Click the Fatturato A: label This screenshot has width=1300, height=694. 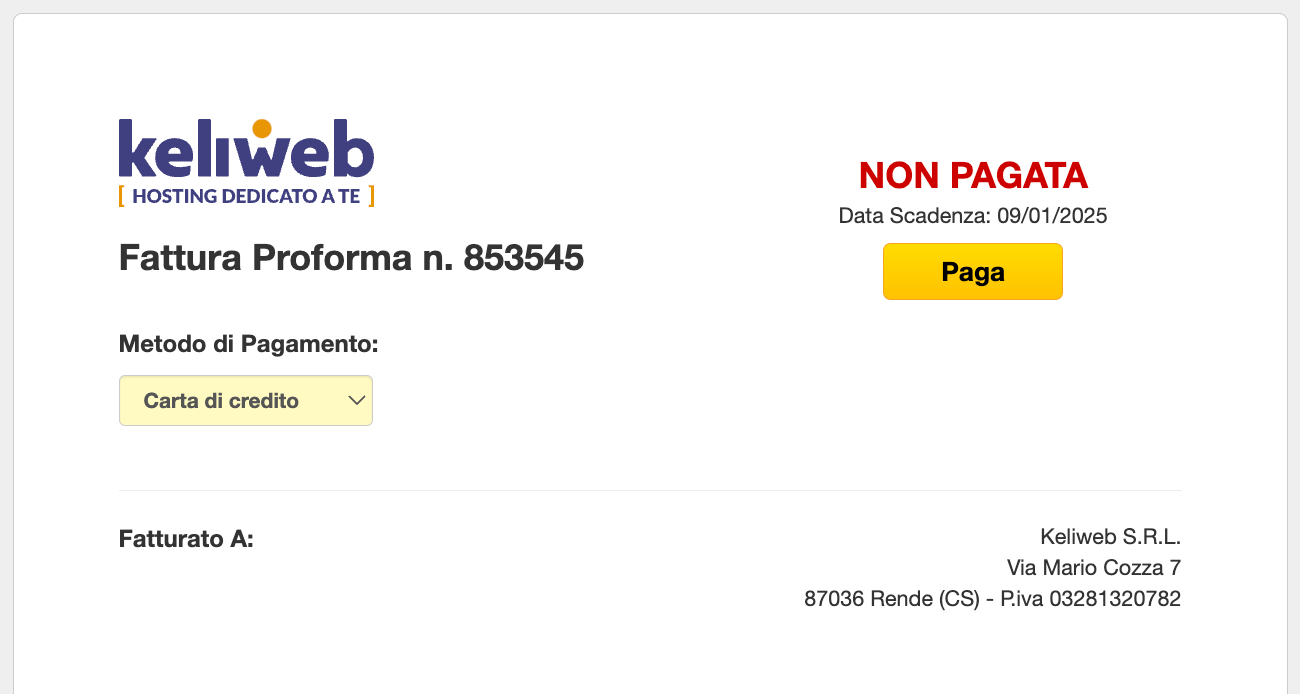click(187, 540)
